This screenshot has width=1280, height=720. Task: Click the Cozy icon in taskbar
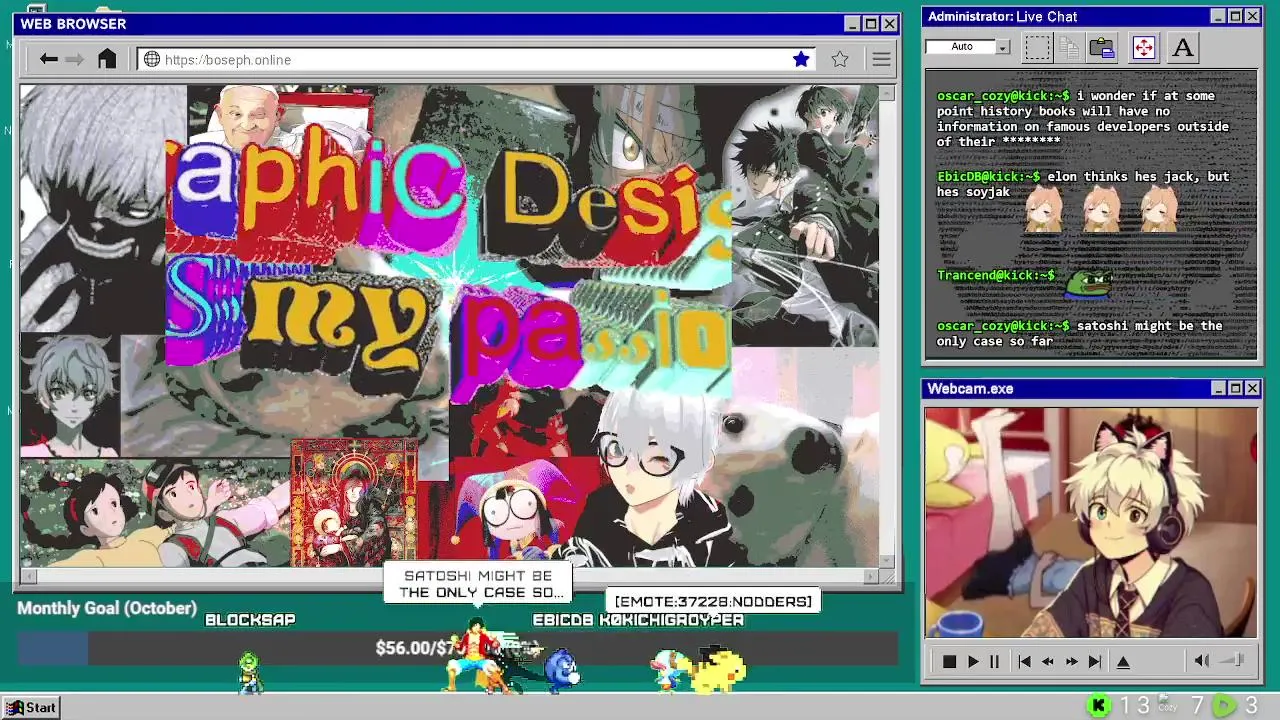coord(1166,704)
